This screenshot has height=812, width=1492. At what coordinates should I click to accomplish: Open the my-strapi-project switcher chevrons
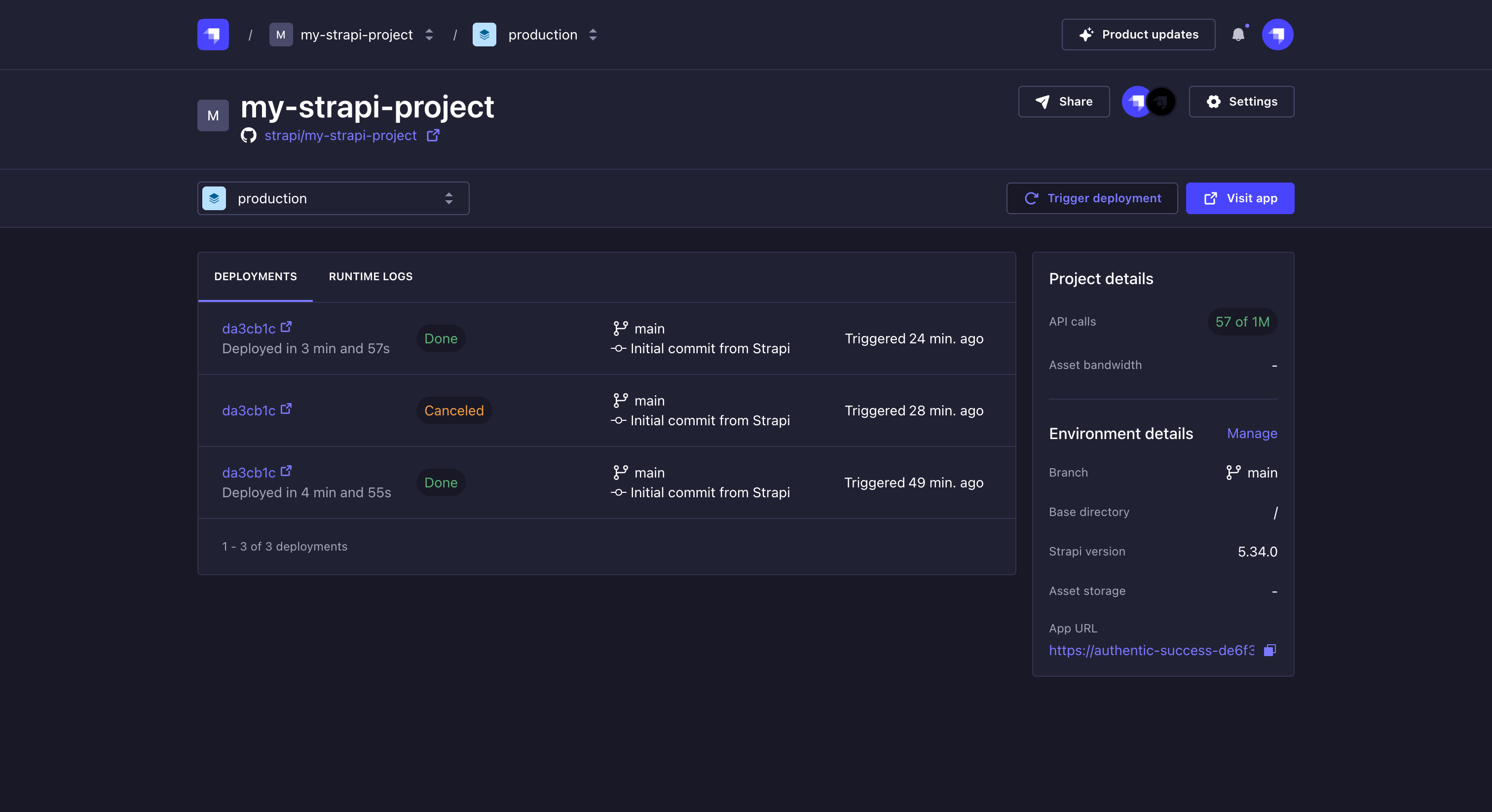pos(429,34)
